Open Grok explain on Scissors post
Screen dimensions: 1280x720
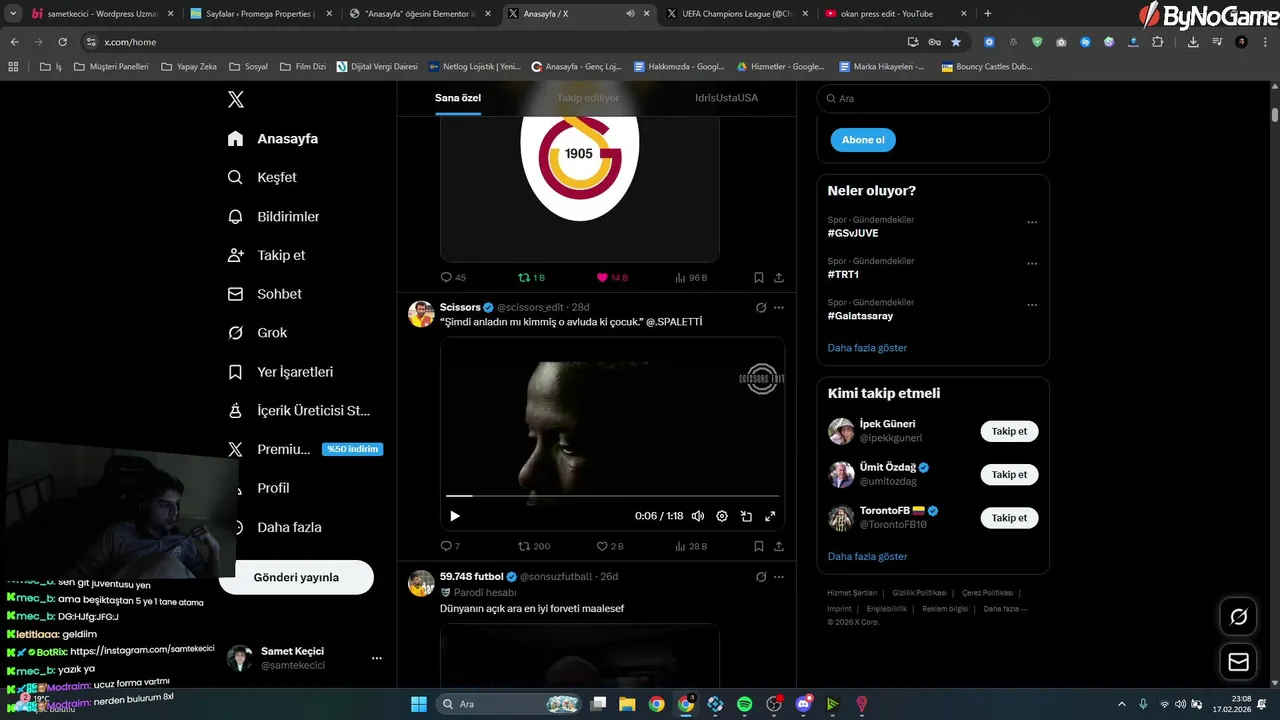[x=761, y=307]
